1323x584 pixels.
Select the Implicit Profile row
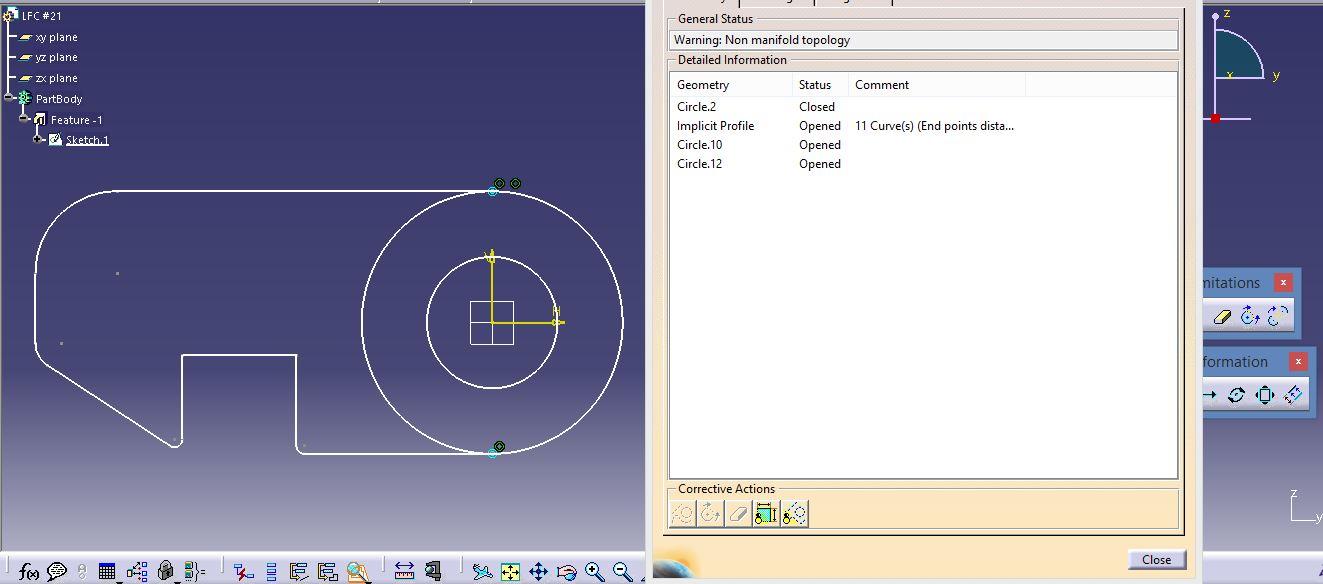(x=715, y=126)
